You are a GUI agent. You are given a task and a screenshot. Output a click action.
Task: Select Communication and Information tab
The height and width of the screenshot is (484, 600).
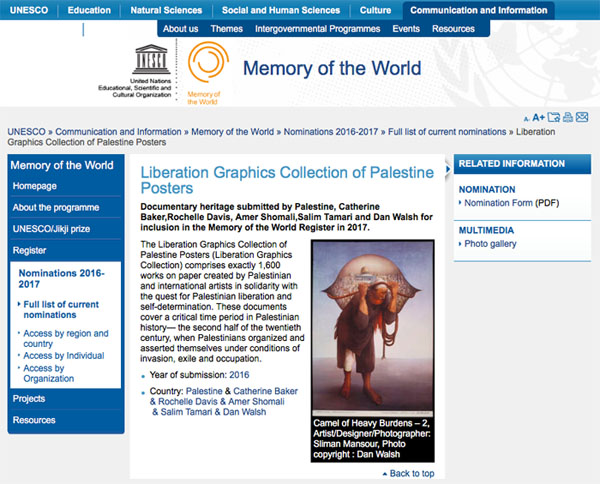click(479, 10)
